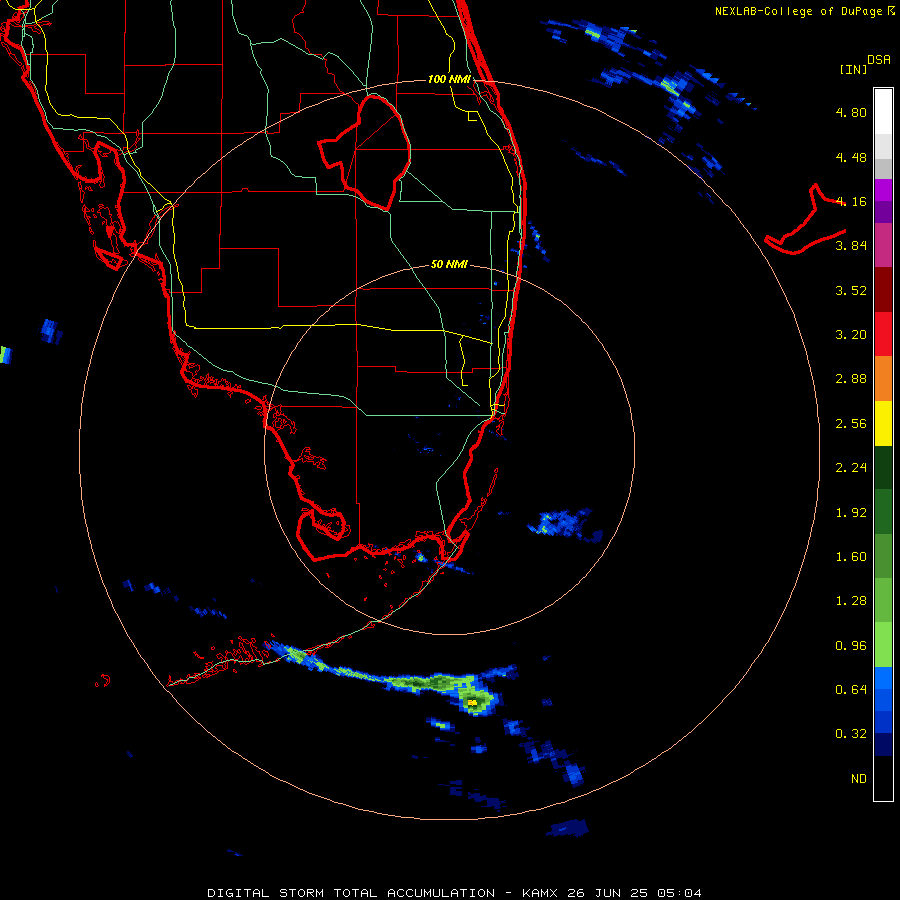Click the 2.88 legend value

[851, 379]
